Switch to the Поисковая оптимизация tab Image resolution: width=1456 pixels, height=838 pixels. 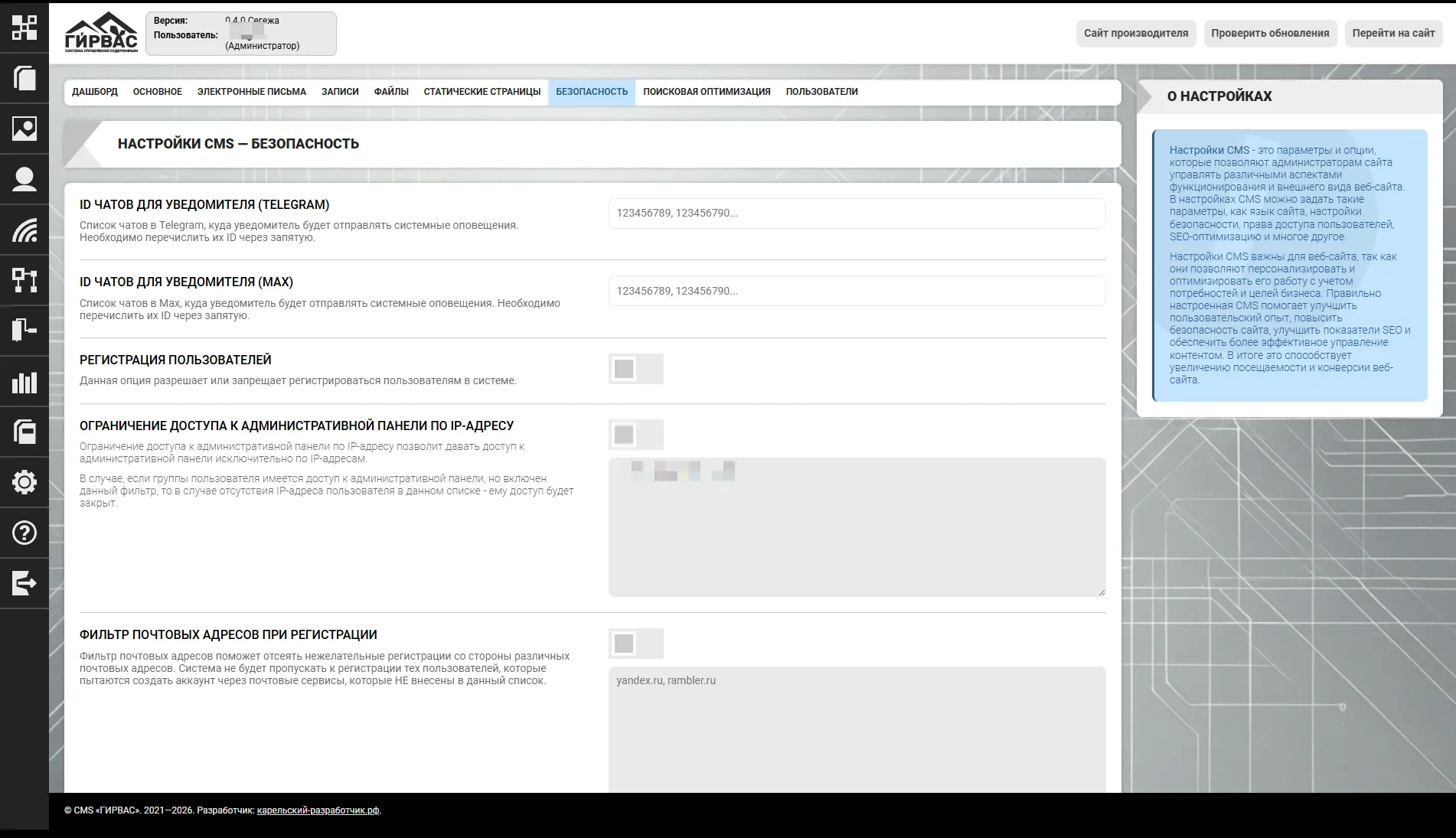707,92
